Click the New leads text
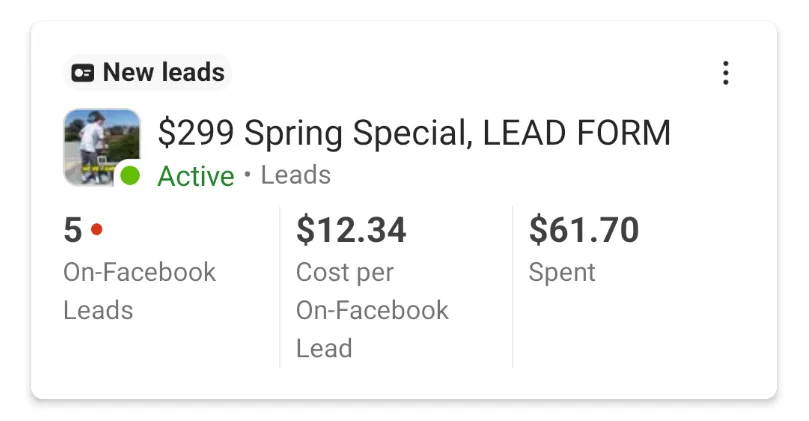Screen dimensions: 809x421 [164, 72]
